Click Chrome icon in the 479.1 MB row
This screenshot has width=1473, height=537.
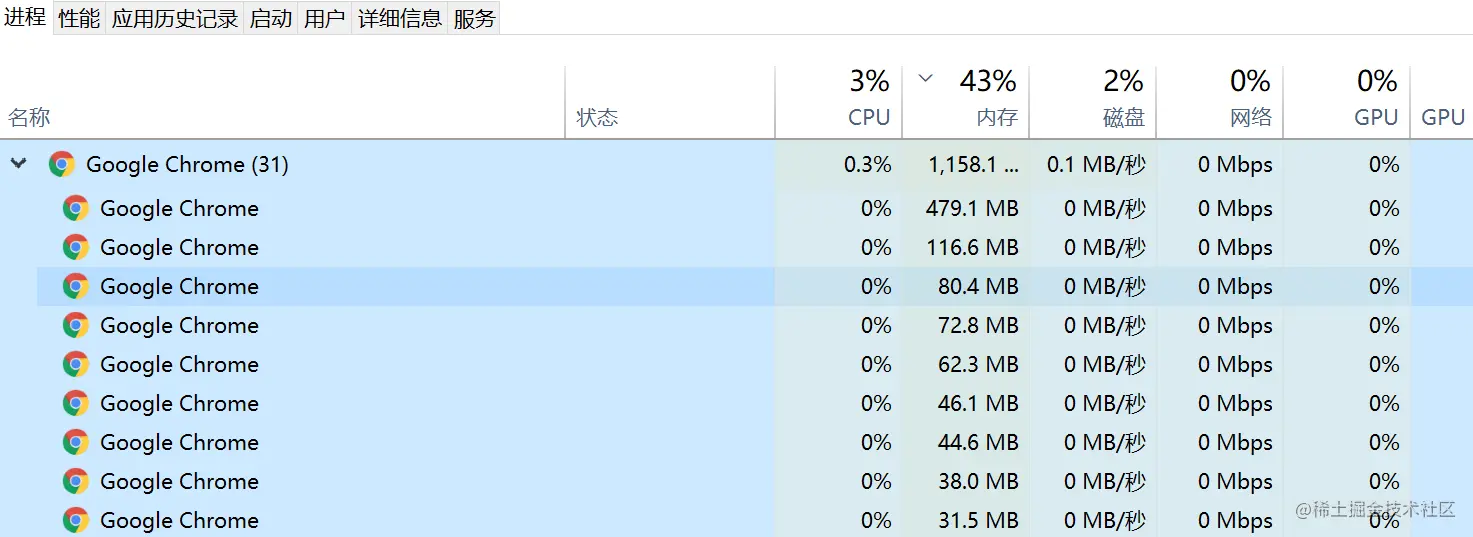(x=76, y=208)
